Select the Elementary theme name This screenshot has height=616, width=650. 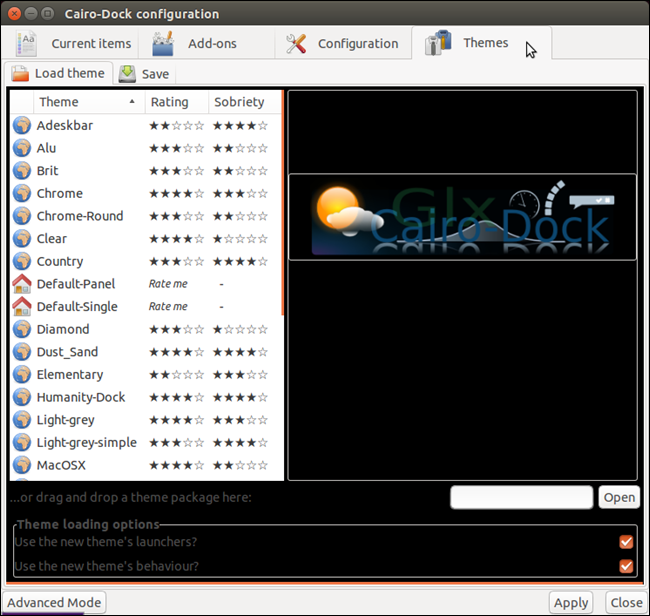70,375
